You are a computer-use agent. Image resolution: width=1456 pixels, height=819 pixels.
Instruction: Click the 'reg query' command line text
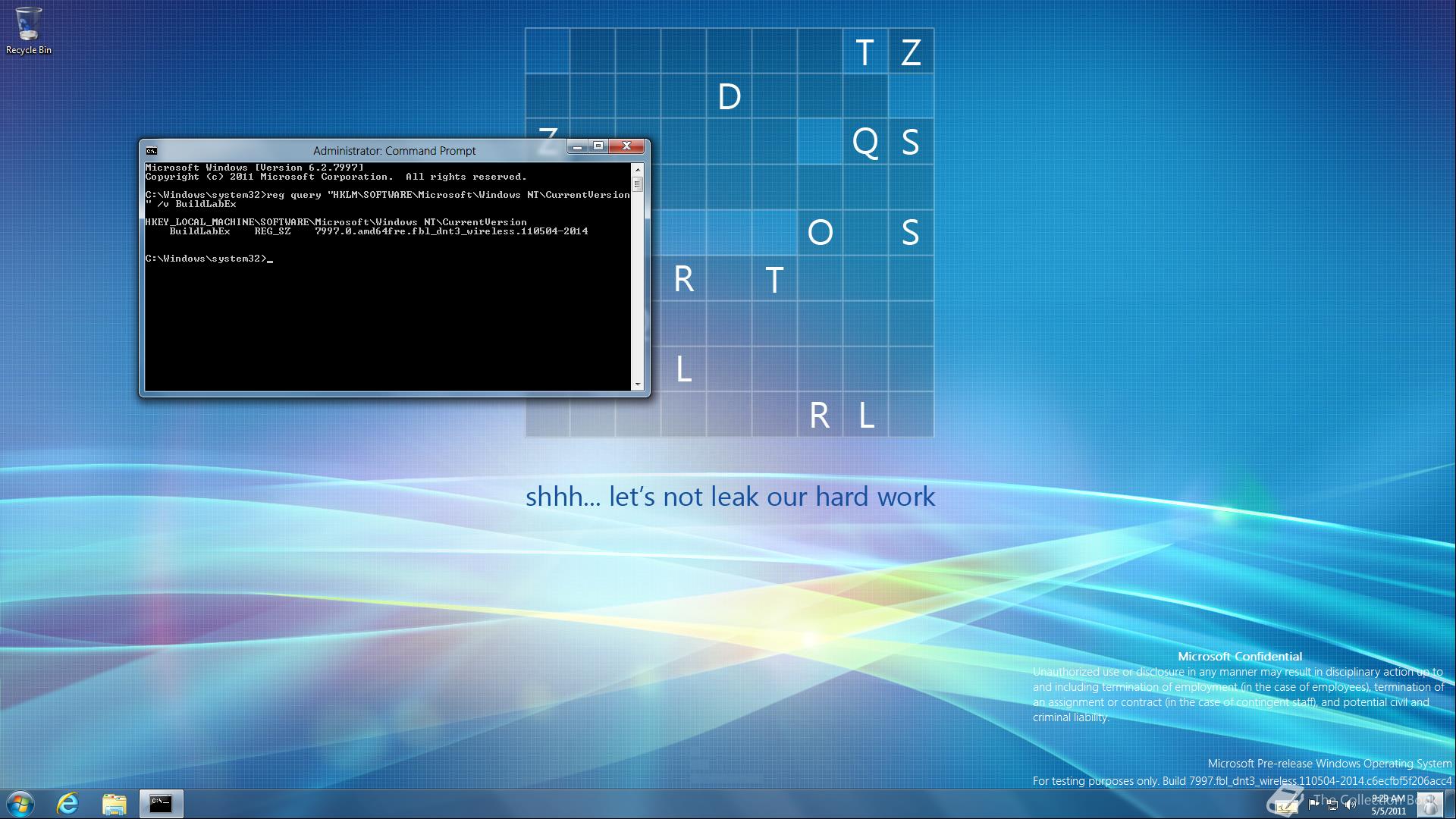coord(388,199)
